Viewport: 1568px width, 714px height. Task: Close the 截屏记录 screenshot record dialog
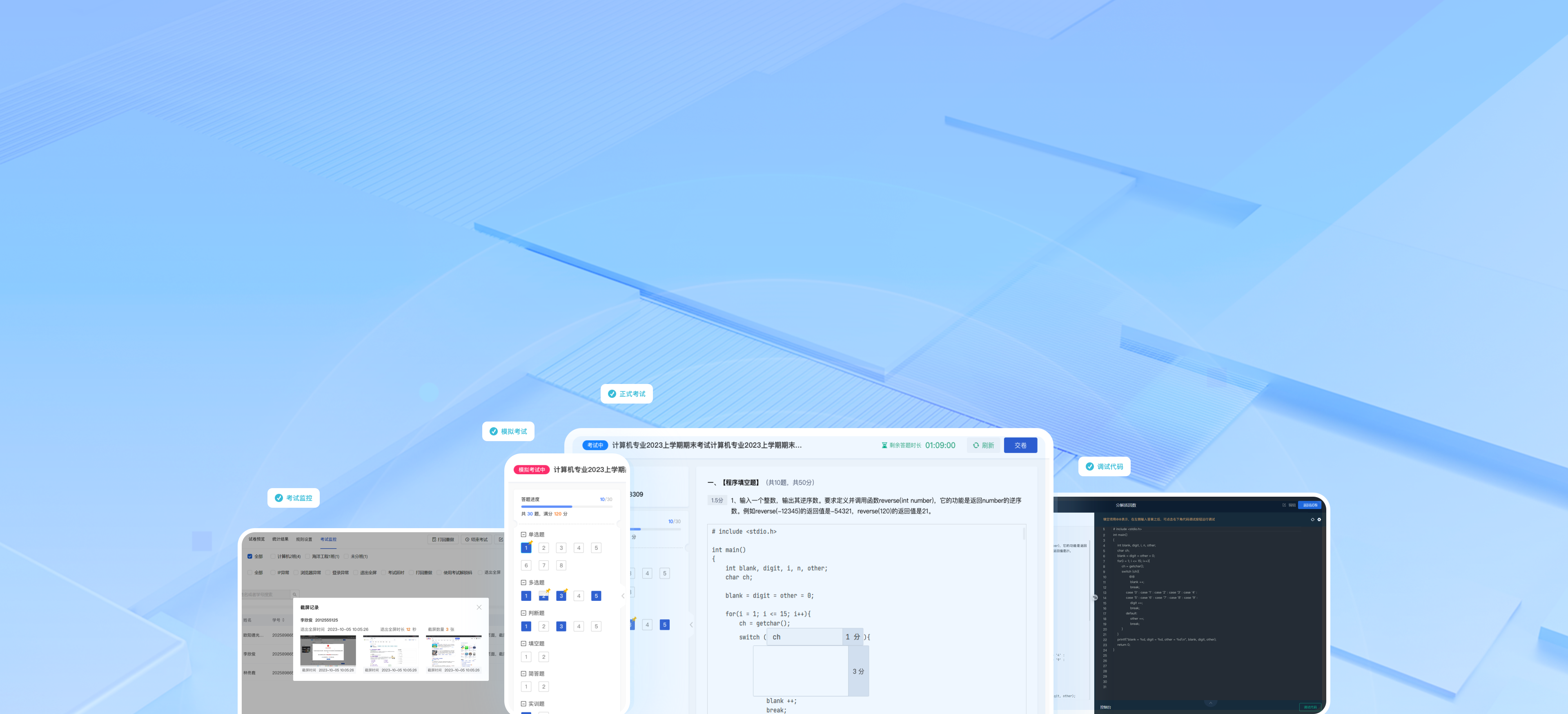(479, 607)
